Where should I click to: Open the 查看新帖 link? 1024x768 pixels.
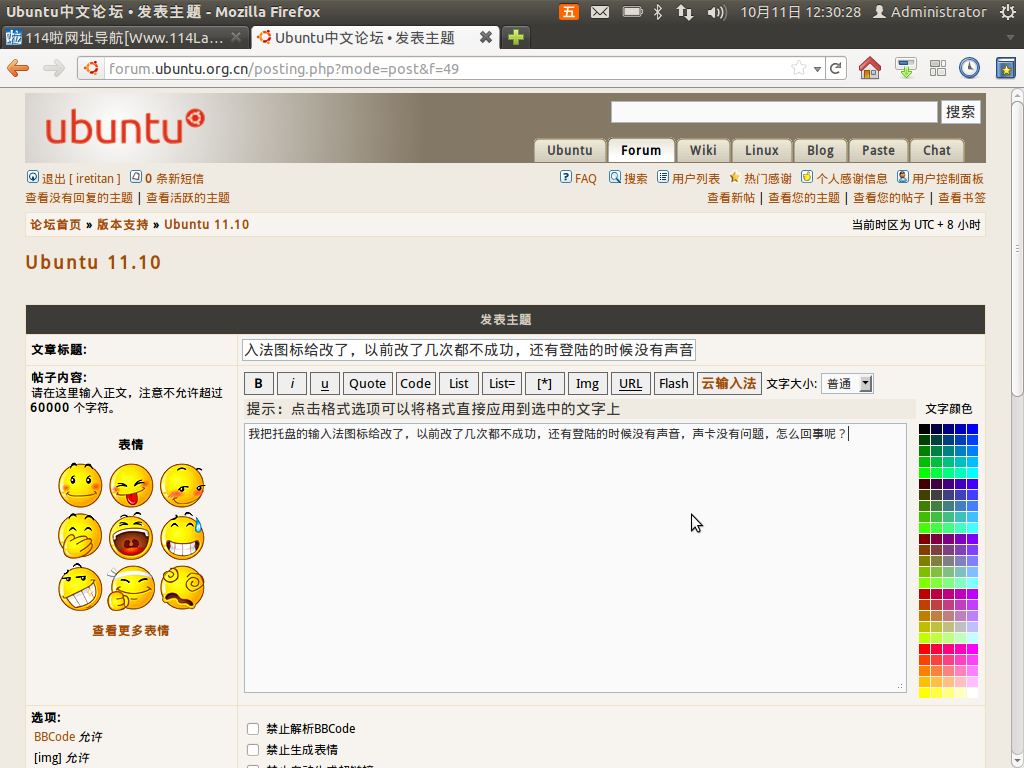click(x=731, y=198)
